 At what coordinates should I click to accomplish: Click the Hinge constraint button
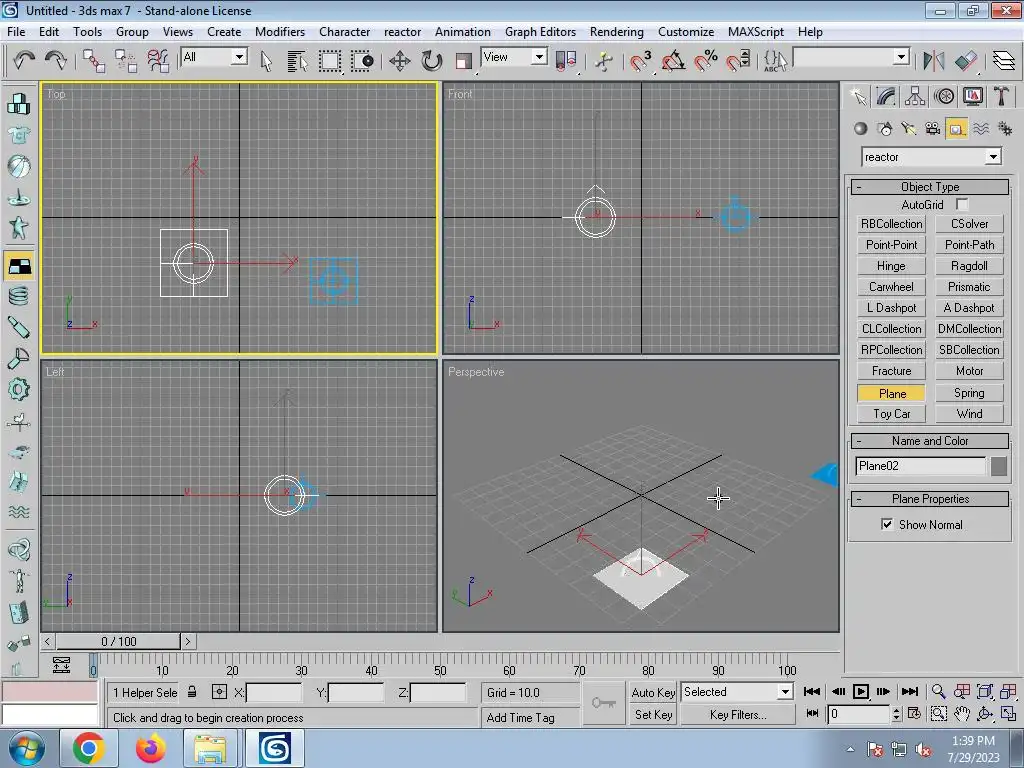point(891,266)
